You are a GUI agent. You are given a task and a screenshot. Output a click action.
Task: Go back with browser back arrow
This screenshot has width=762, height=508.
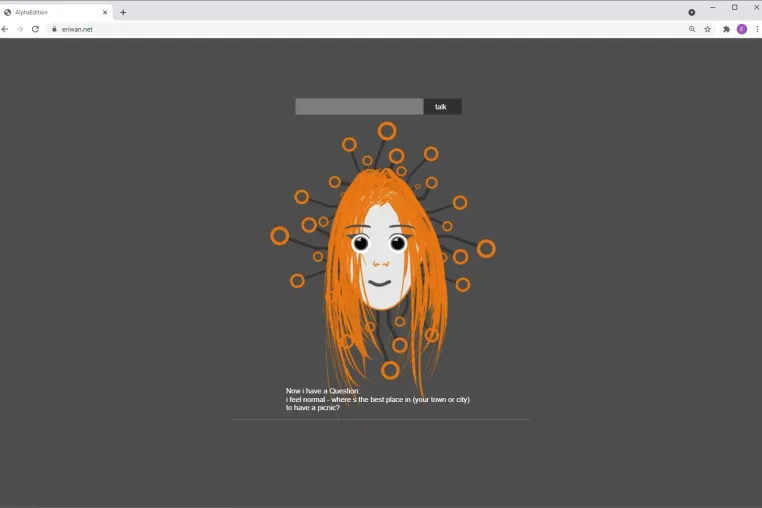(x=5, y=29)
